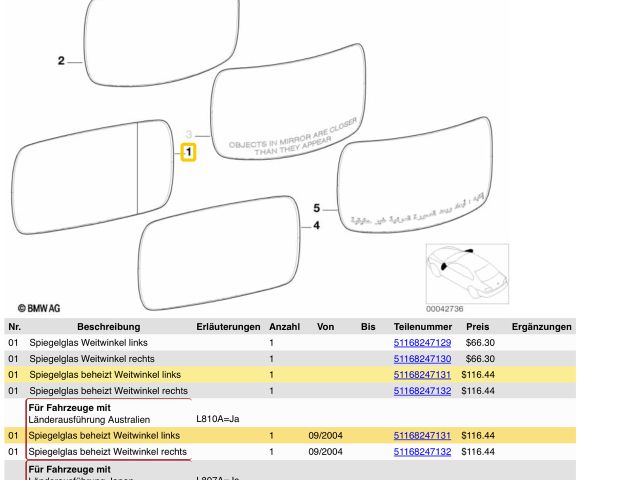
Task: Select callout number 2 in the diagram
Action: pos(61,61)
